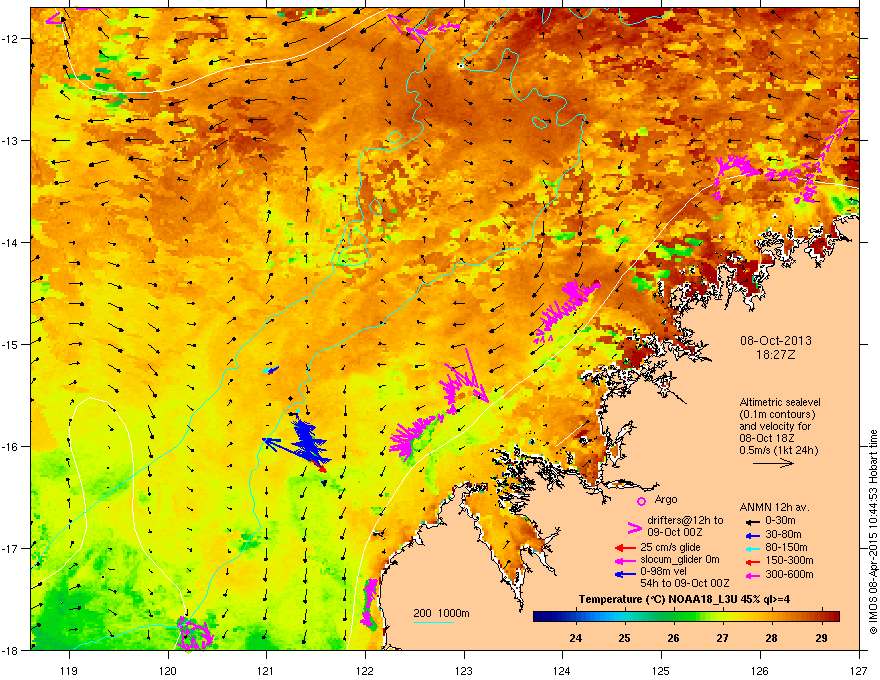This screenshot has width=880, height=680.
Task: Click the black 0-30m ANMN arrow
Action: [752, 521]
